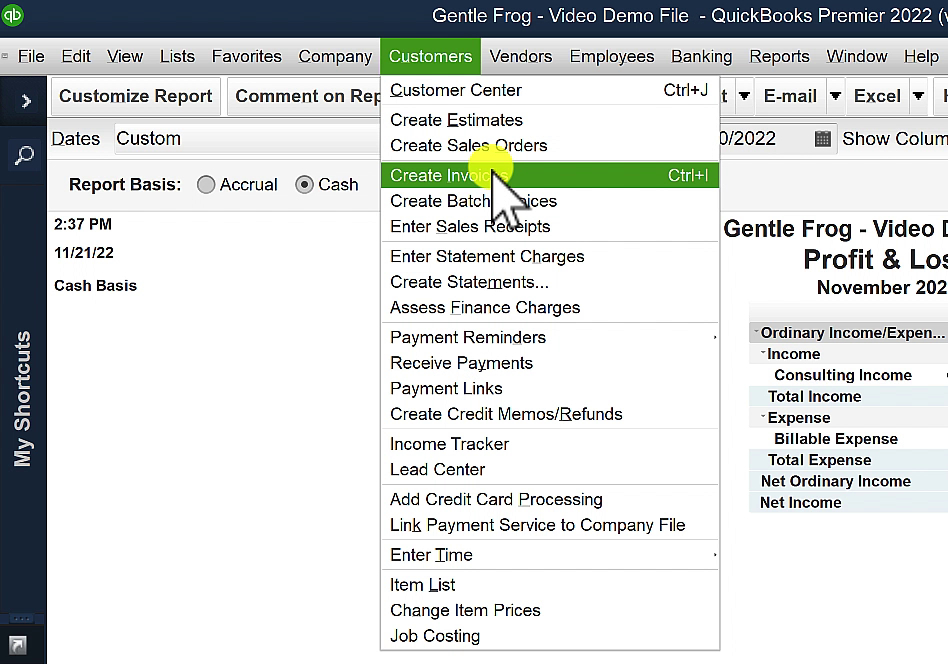The height and width of the screenshot is (664, 948).
Task: Choose Item List
Action: [x=550, y=585]
